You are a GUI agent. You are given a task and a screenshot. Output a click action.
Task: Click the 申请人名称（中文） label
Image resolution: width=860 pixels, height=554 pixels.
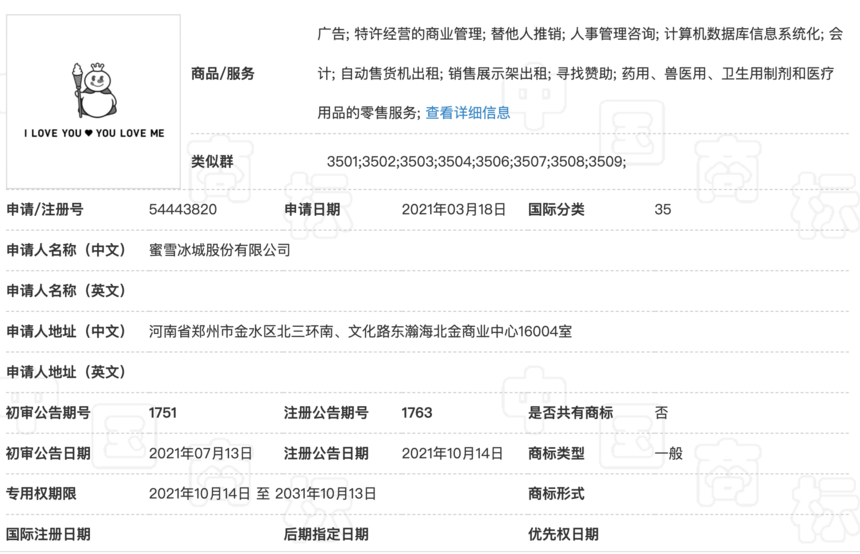66,250
